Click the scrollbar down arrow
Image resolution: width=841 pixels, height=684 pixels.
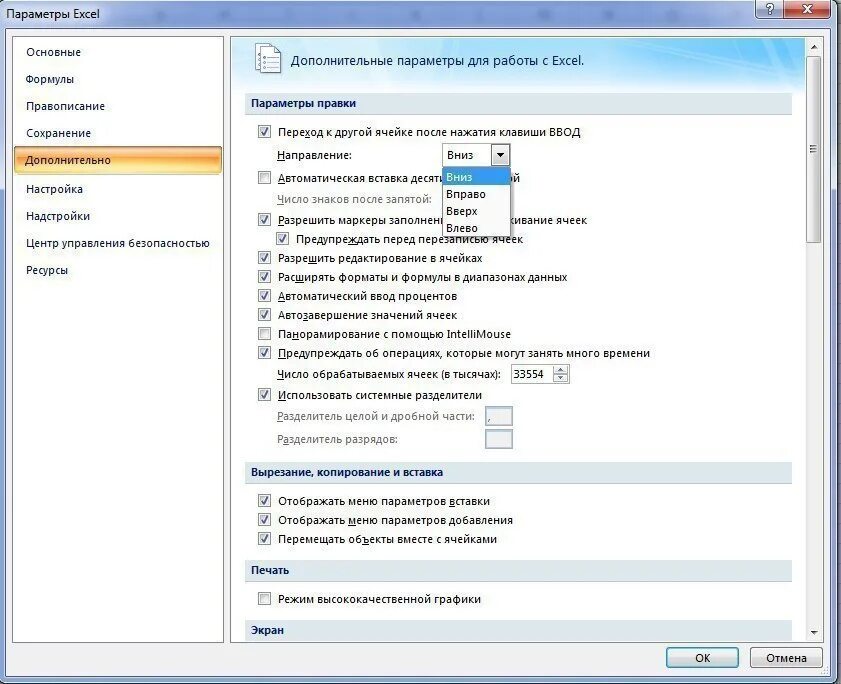(814, 632)
